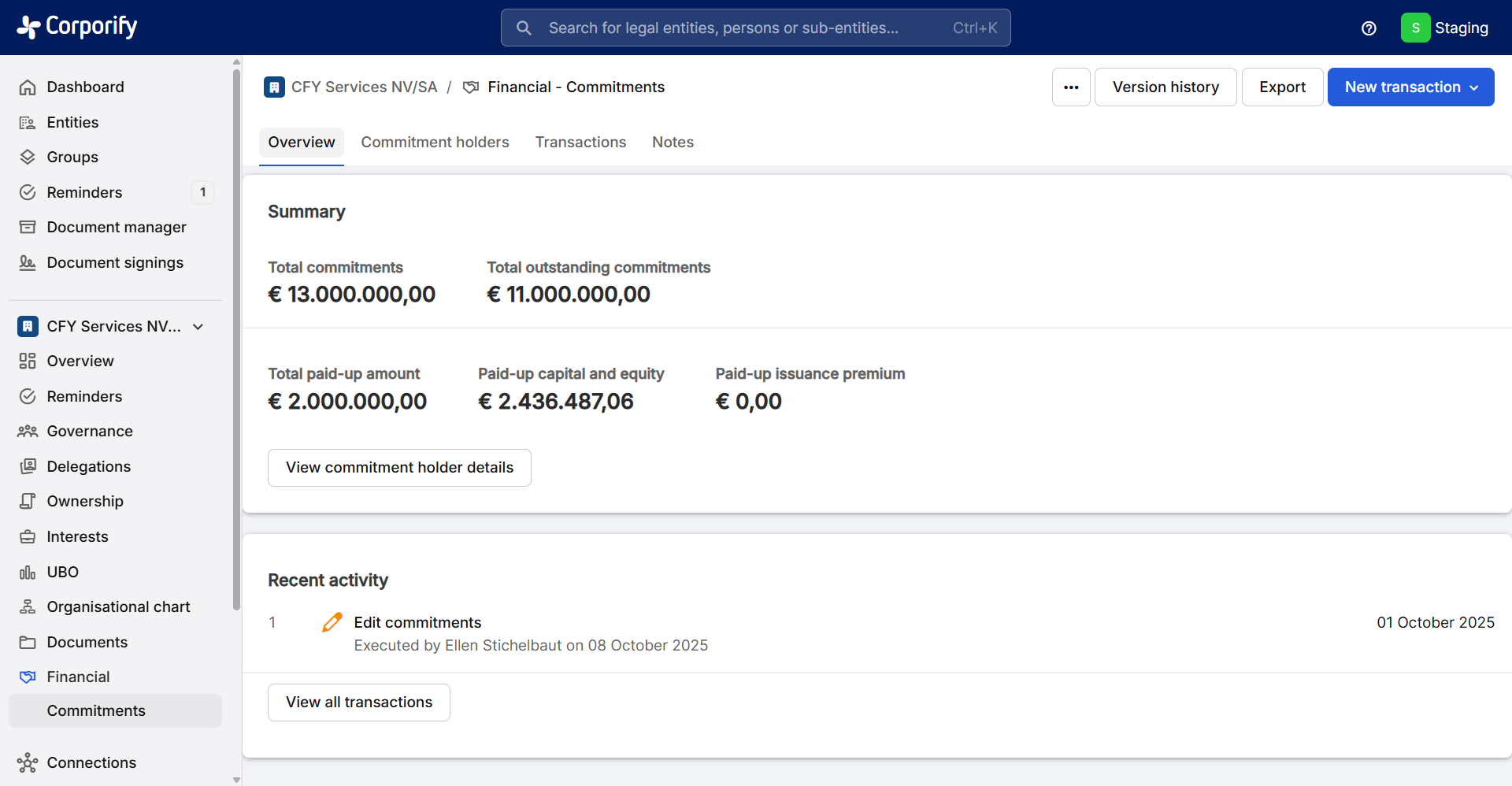1512x786 pixels.
Task: Click the Staging user avatar
Action: (x=1415, y=28)
